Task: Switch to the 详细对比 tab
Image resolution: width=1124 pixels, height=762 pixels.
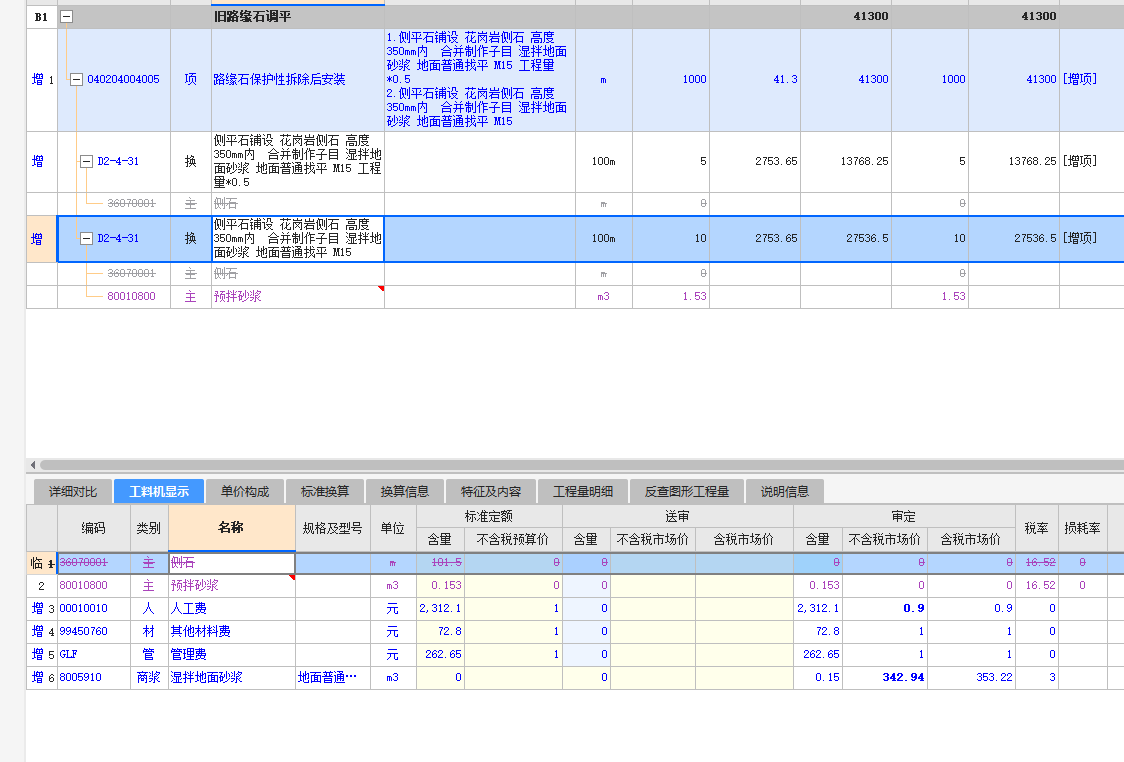Action: [x=73, y=491]
